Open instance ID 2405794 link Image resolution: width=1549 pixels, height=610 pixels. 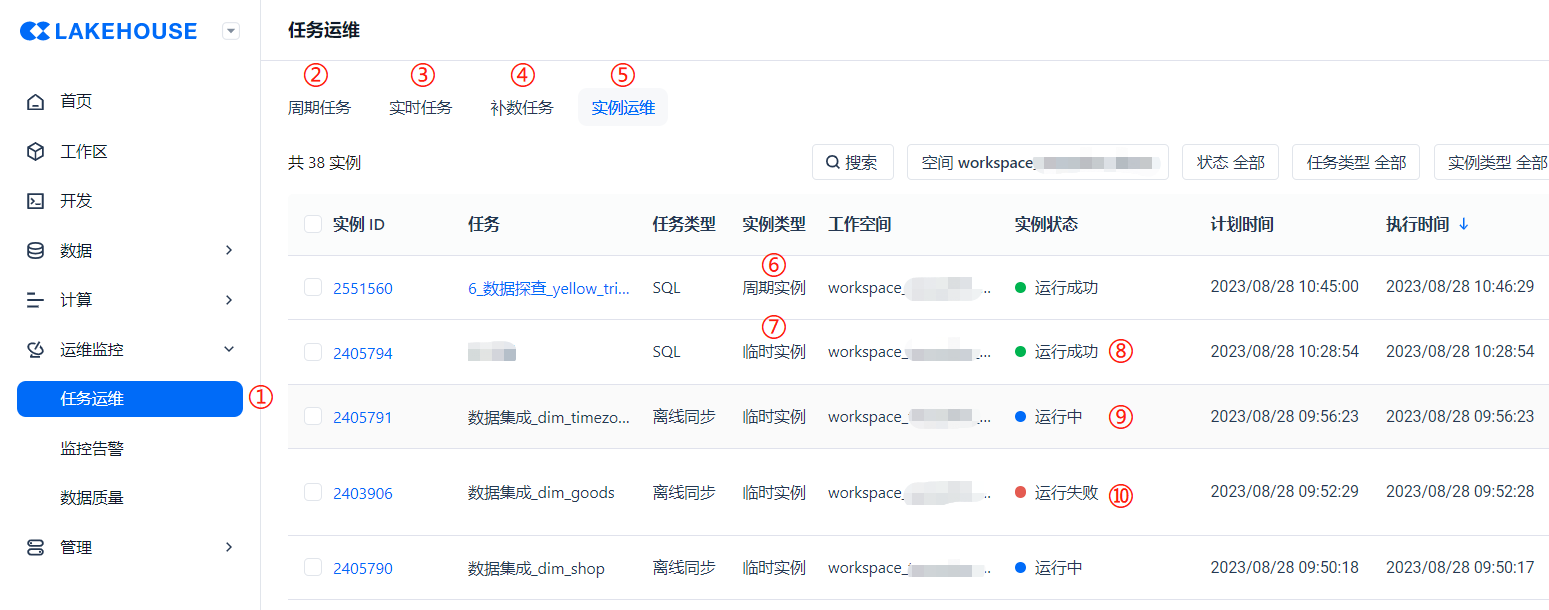click(x=363, y=353)
